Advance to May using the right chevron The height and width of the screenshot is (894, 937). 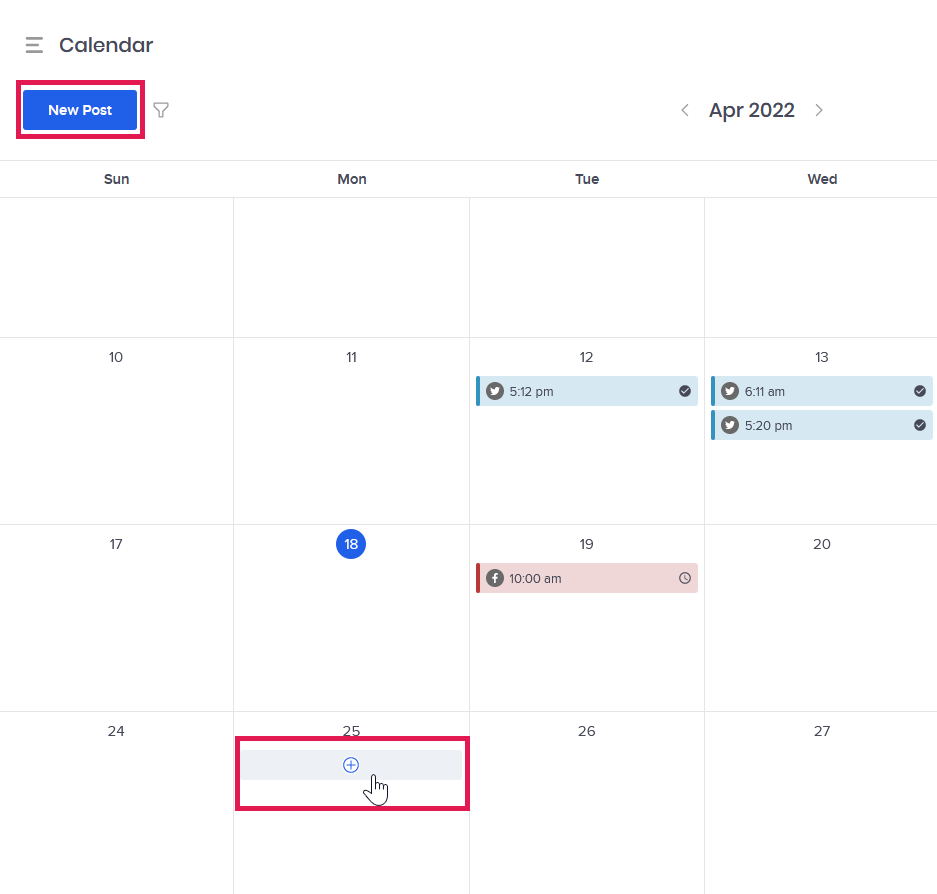coord(819,110)
